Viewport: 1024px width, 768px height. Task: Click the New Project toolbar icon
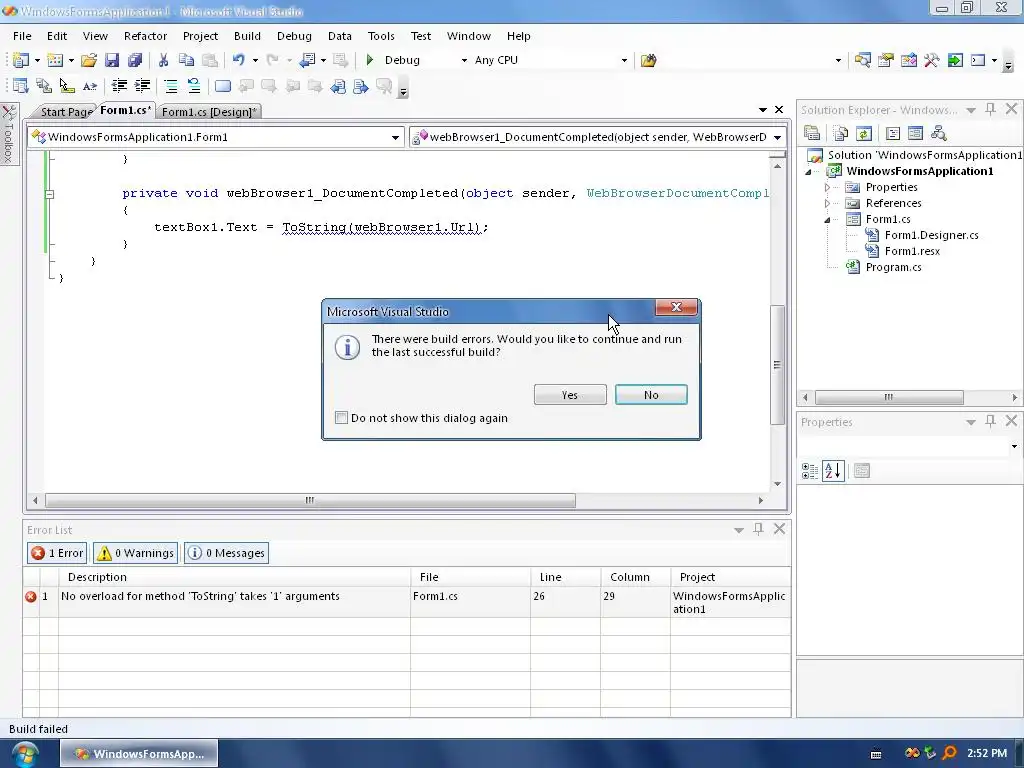click(21, 60)
